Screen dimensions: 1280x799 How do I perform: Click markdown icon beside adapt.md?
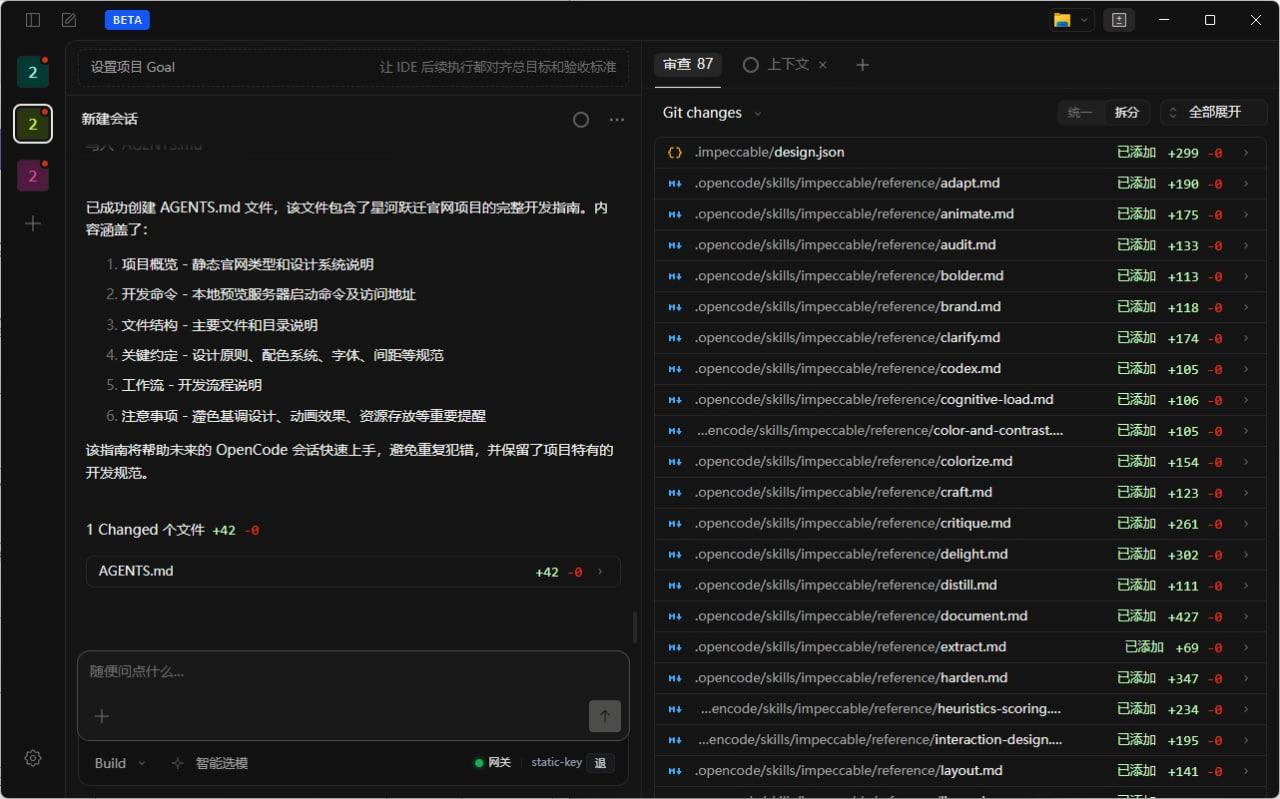click(675, 184)
